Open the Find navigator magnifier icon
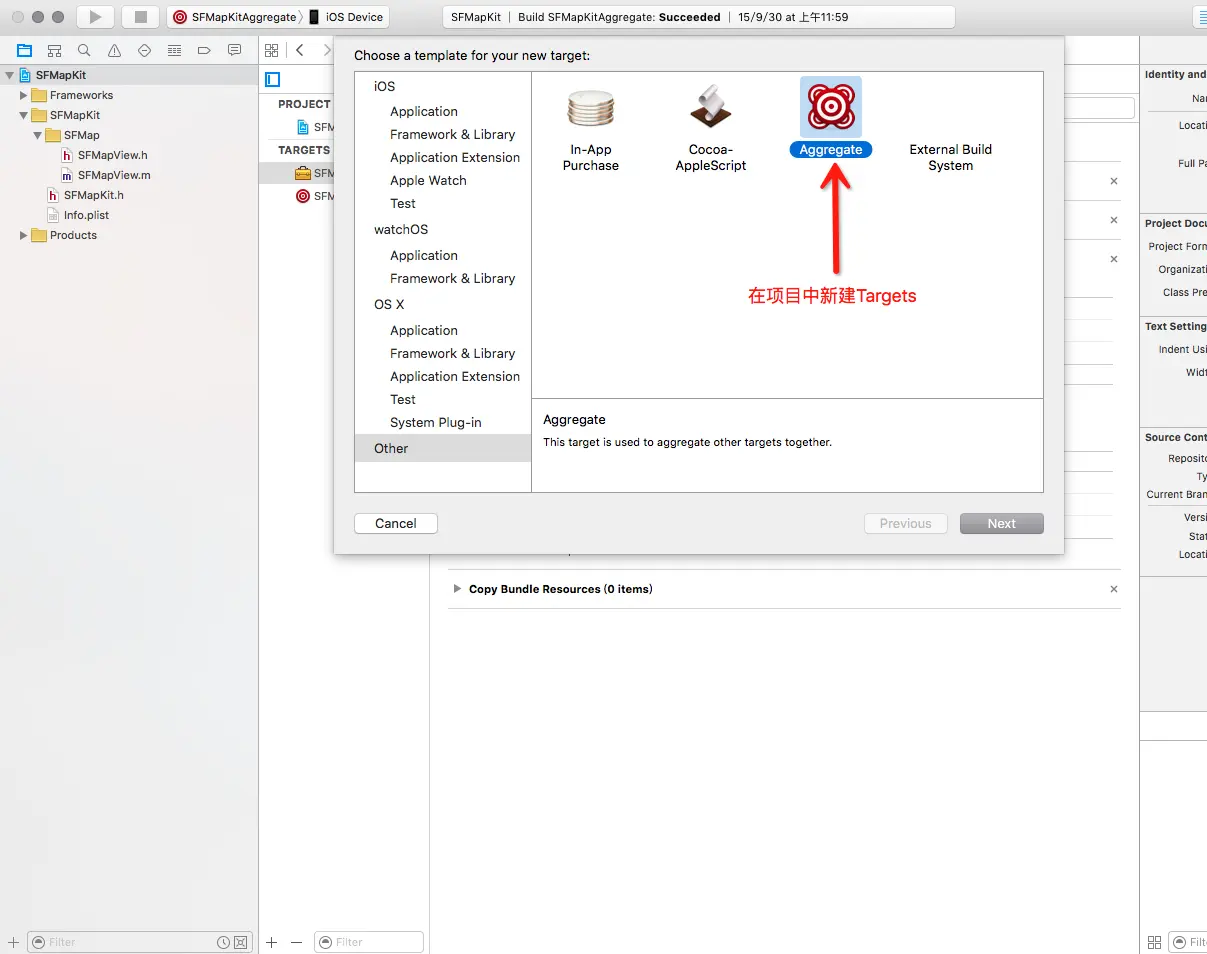Screen dimensions: 1207x954 [84, 50]
